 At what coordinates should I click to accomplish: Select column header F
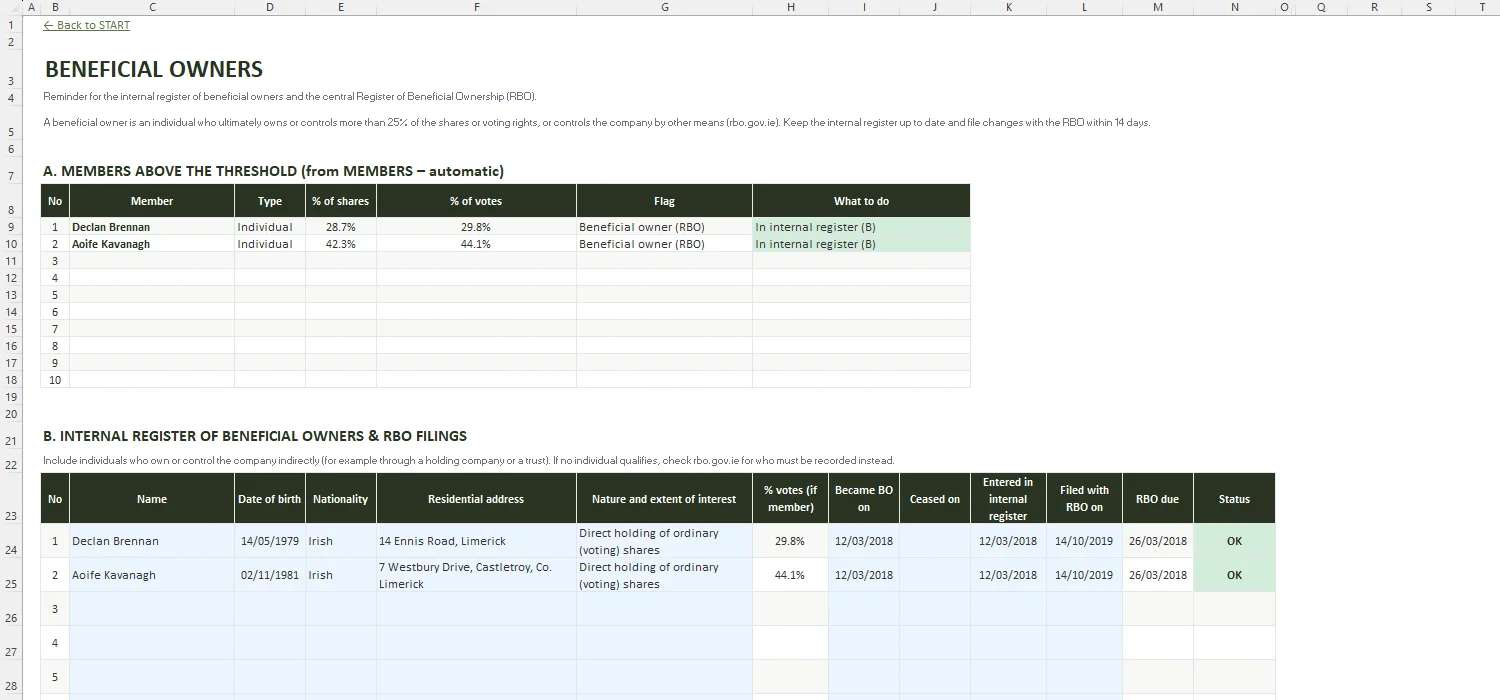click(x=476, y=7)
